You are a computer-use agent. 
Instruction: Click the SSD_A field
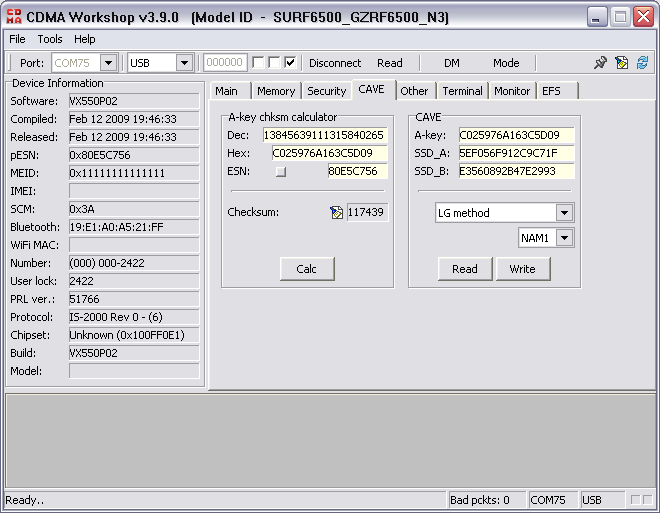516,153
